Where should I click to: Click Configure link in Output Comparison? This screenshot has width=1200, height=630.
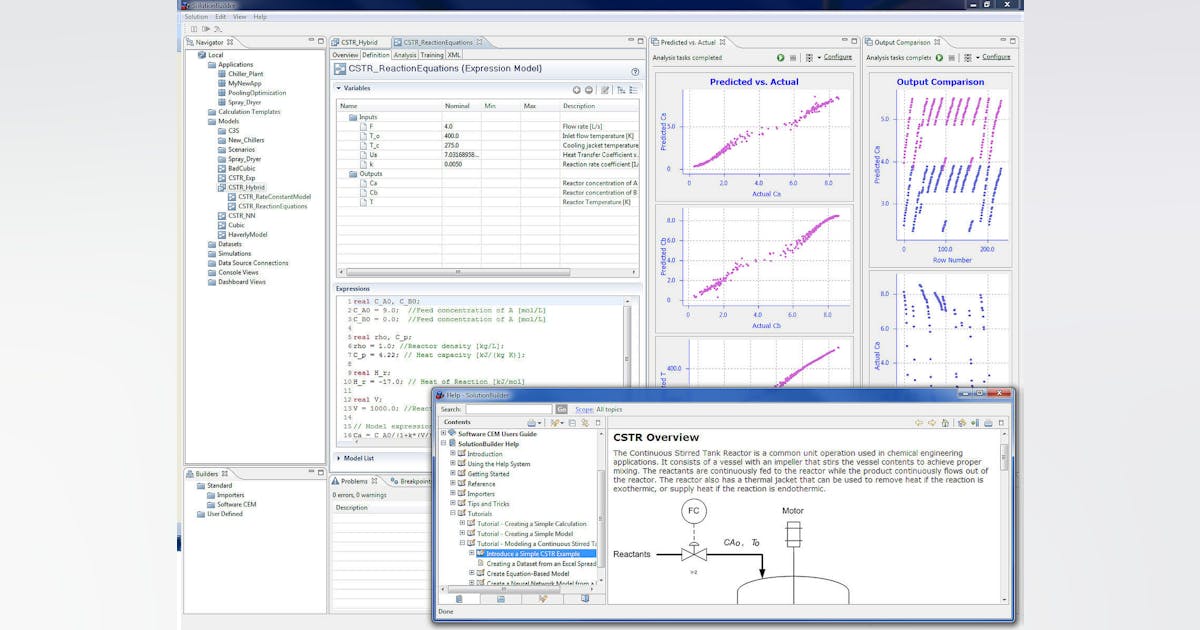click(996, 58)
